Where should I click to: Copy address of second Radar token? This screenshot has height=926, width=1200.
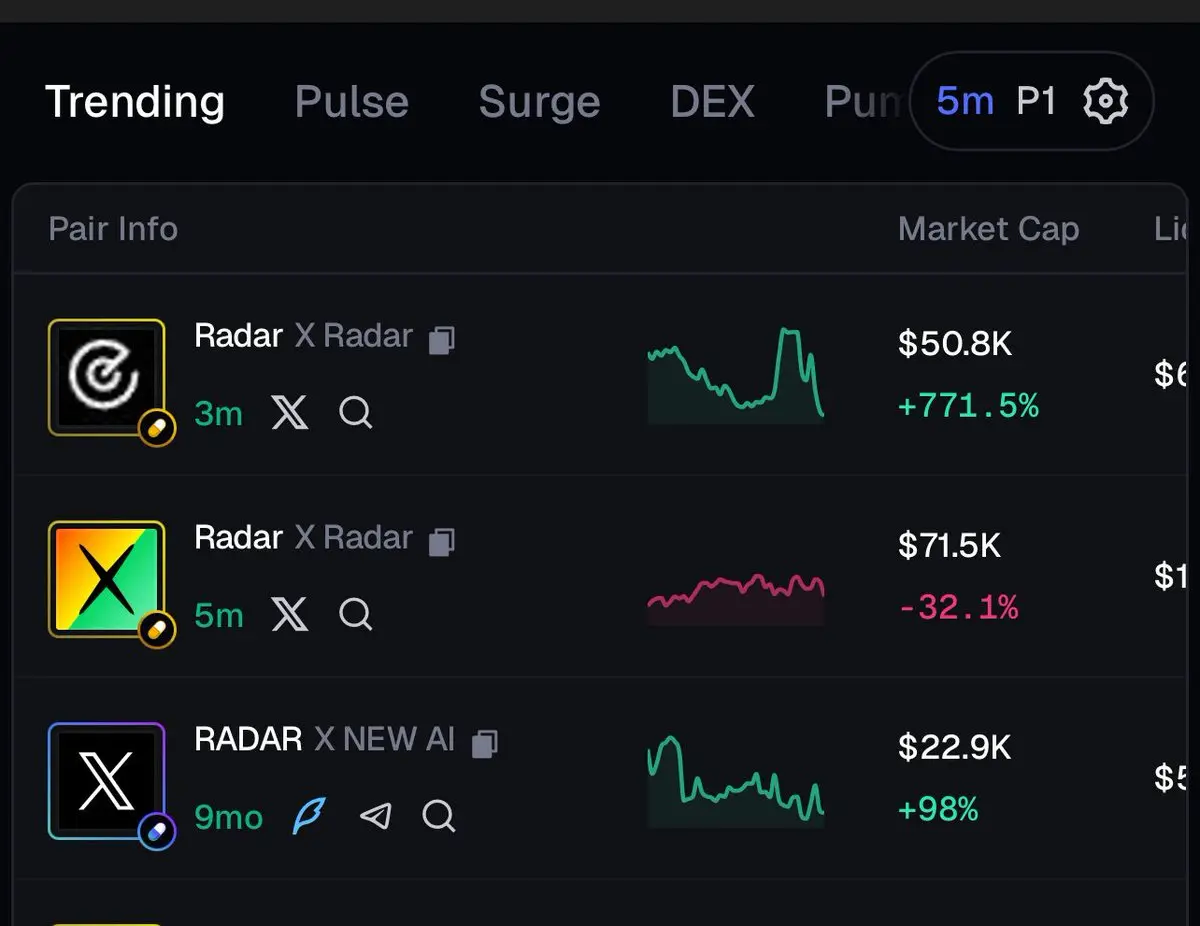tap(441, 542)
